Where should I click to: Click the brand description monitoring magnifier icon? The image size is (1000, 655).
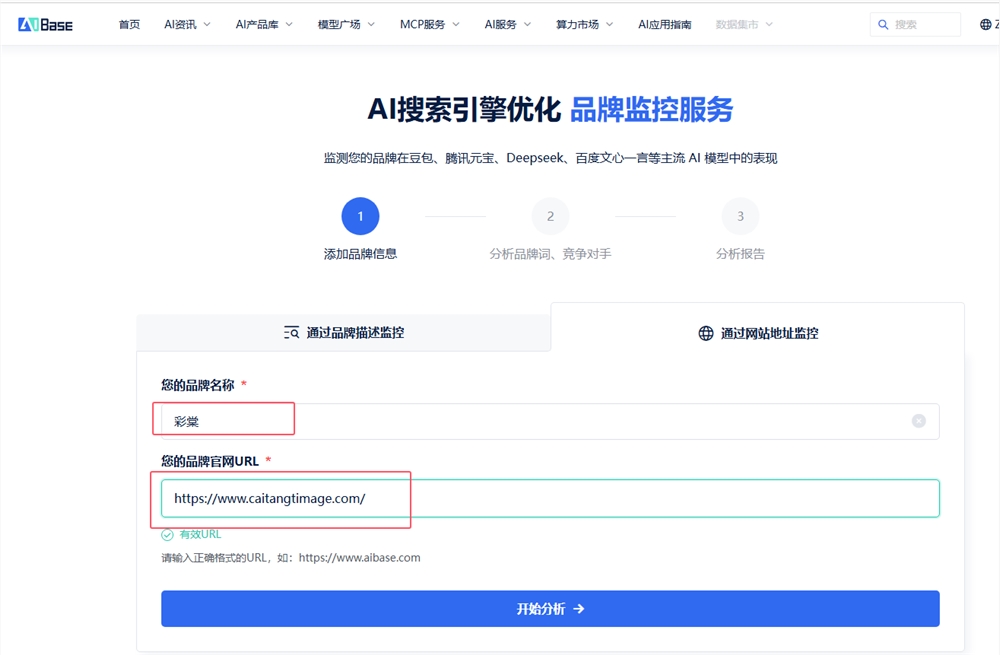click(290, 331)
